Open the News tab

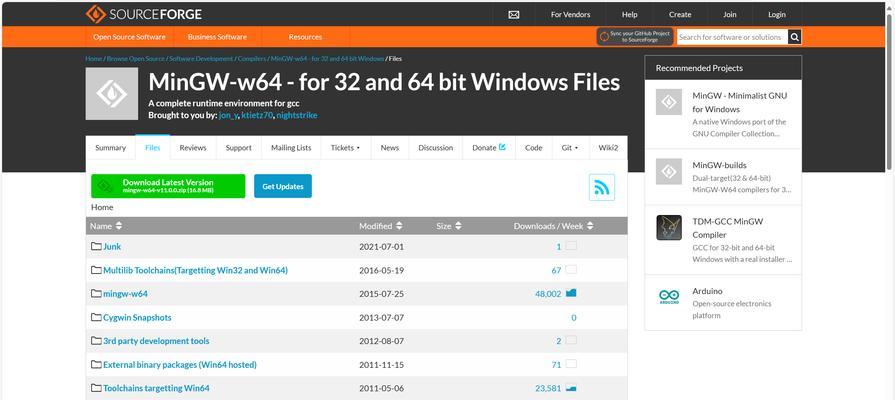(390, 147)
